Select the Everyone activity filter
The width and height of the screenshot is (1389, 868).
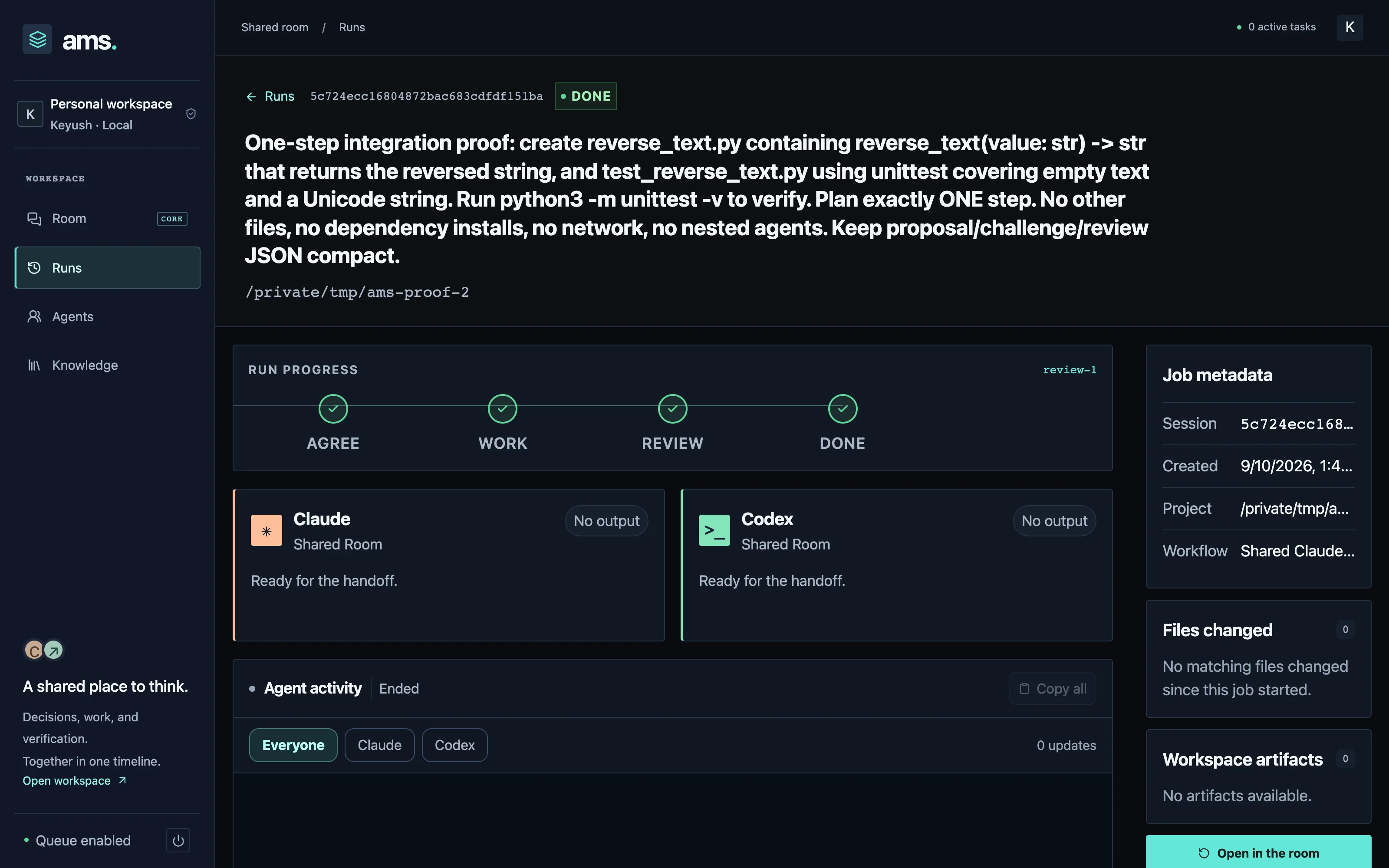pyautogui.click(x=293, y=745)
